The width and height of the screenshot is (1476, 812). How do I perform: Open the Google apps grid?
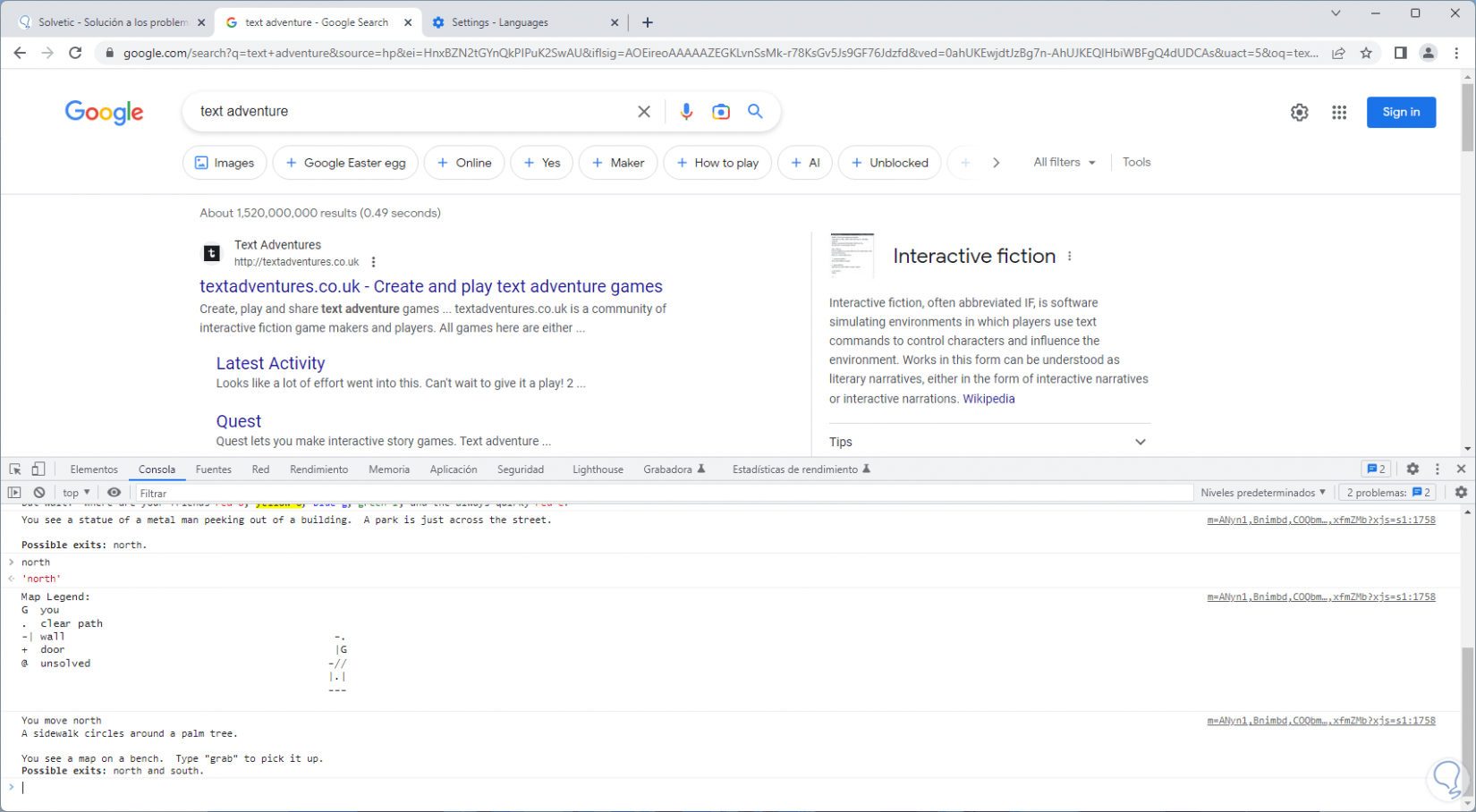tap(1339, 113)
